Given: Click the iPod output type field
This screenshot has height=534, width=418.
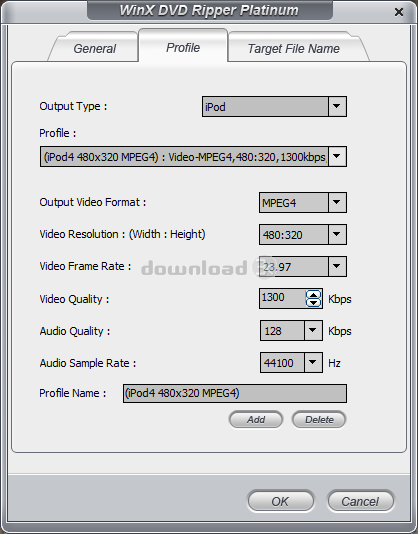Looking at the screenshot, I should [x=265, y=107].
